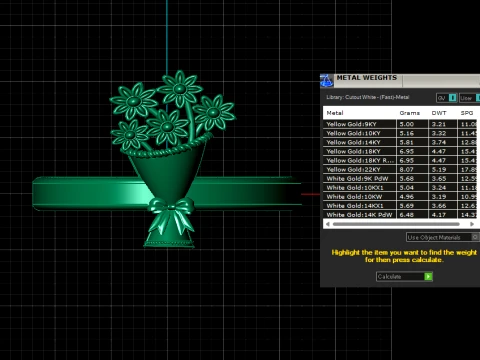The height and width of the screenshot is (360, 480).
Task: Select the White Gold:14KX1 row
Action: click(x=400, y=205)
